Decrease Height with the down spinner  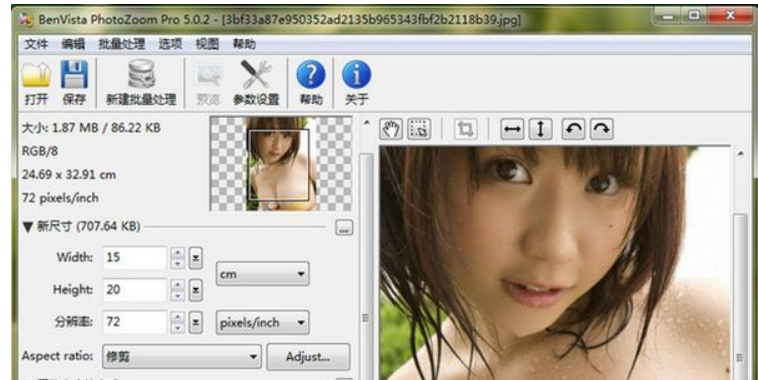(178, 295)
